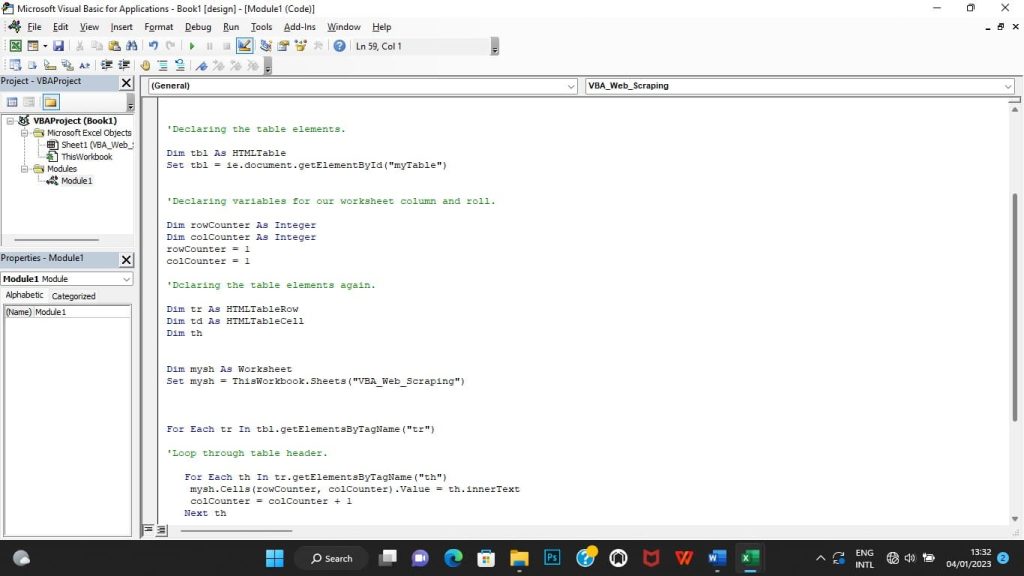Click the Parameter Info icon

click(67, 65)
